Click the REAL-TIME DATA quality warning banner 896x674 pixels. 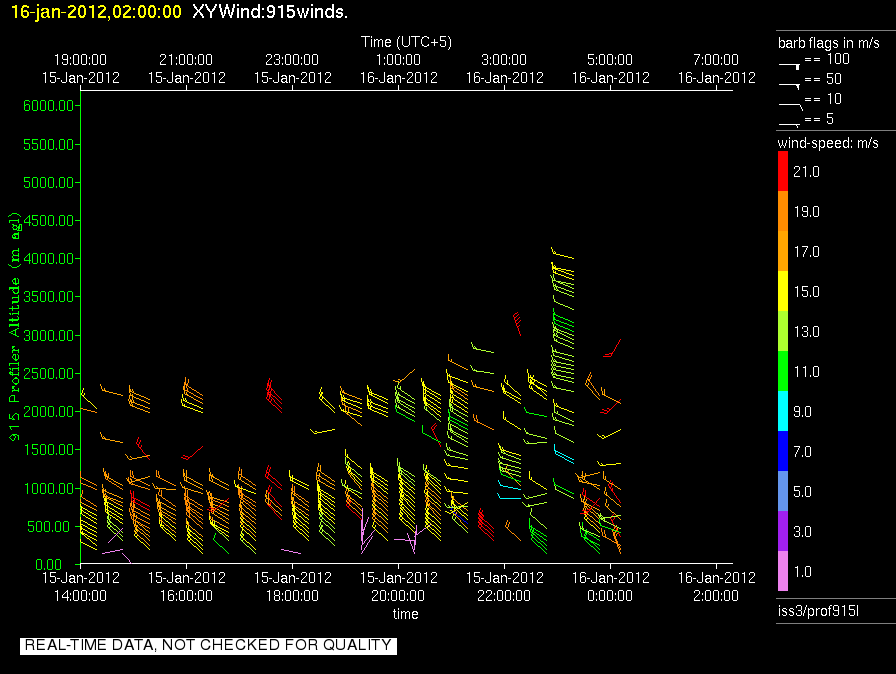click(208, 646)
